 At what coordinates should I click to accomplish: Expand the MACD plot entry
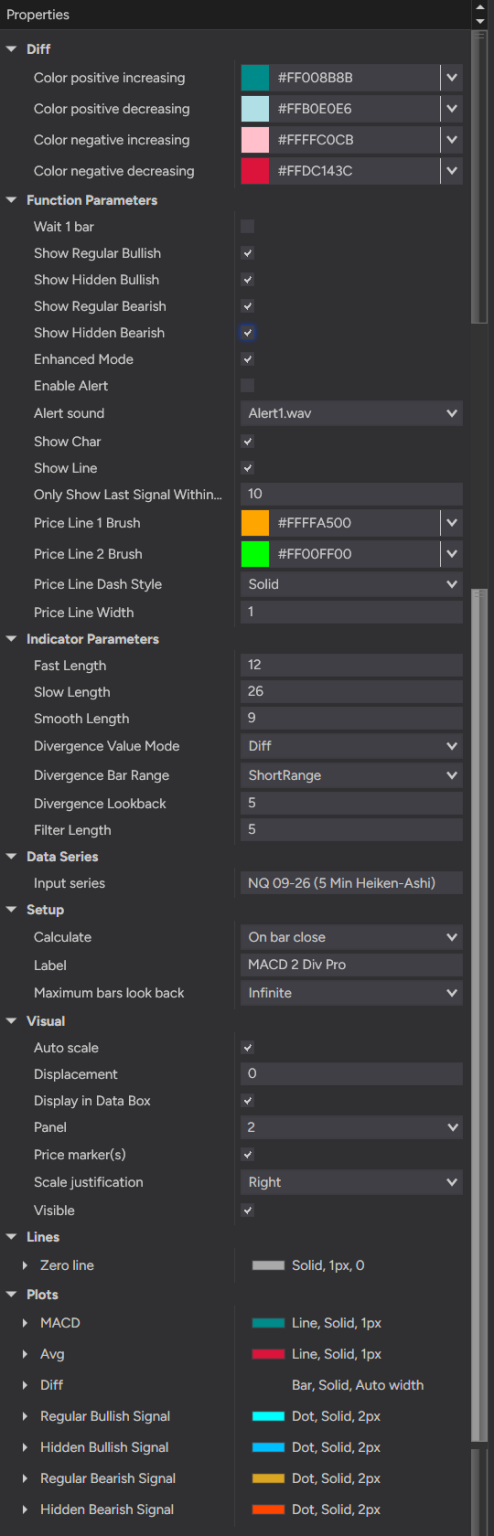(27, 1323)
